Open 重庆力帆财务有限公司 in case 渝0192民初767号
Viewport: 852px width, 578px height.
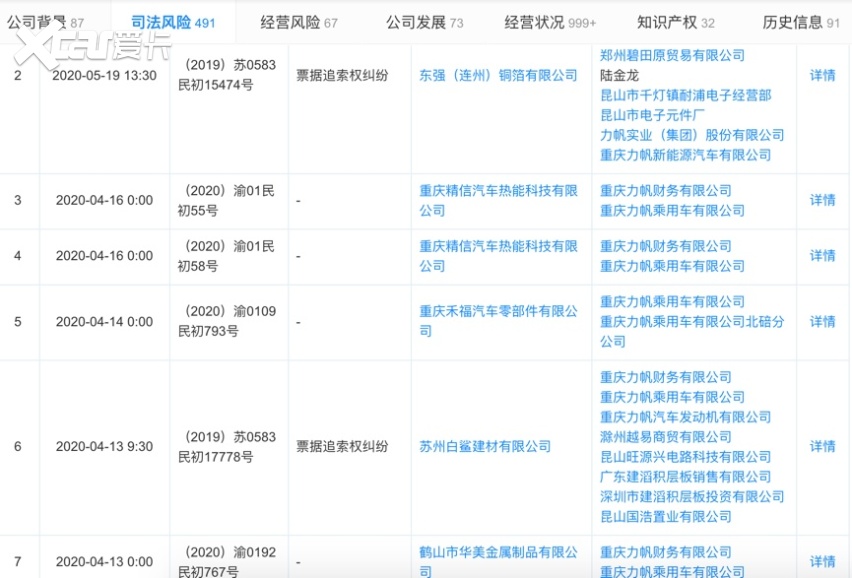(x=666, y=552)
